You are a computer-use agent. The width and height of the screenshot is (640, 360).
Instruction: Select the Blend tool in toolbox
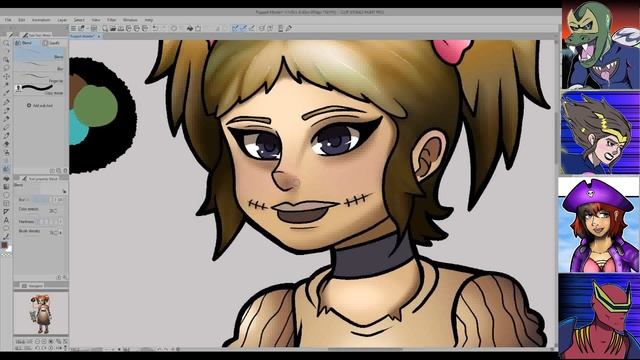pyautogui.click(x=6, y=169)
